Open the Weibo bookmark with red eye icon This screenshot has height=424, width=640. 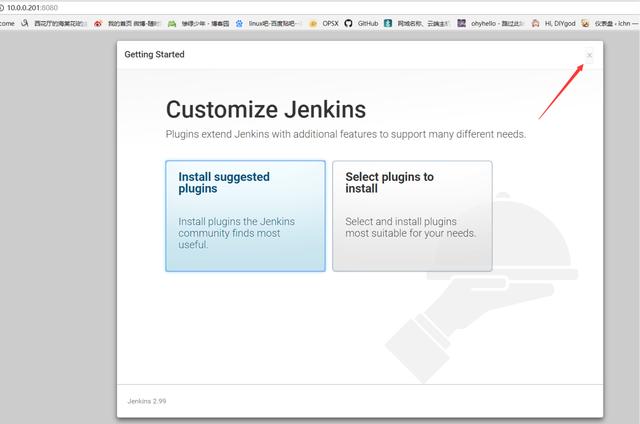(x=127, y=24)
